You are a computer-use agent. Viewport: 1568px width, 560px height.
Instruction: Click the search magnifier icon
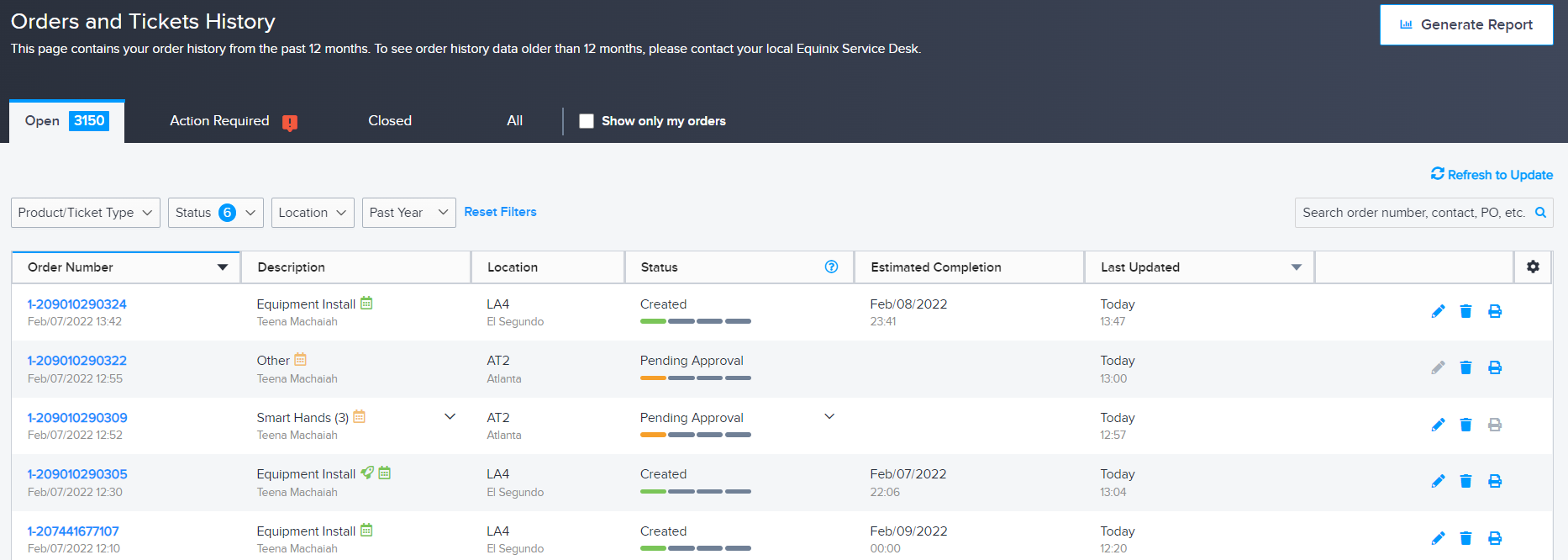pyautogui.click(x=1540, y=213)
